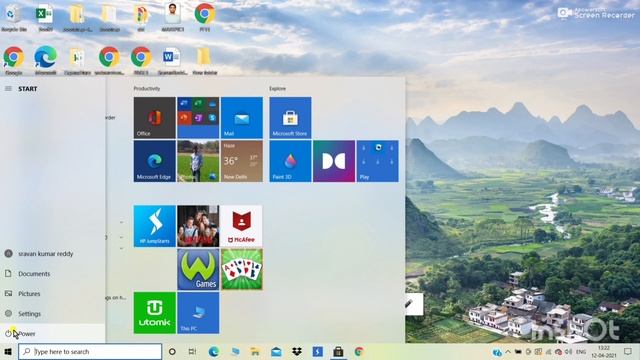Click the Explore group heading
This screenshot has width=640, height=360.
coord(278,88)
